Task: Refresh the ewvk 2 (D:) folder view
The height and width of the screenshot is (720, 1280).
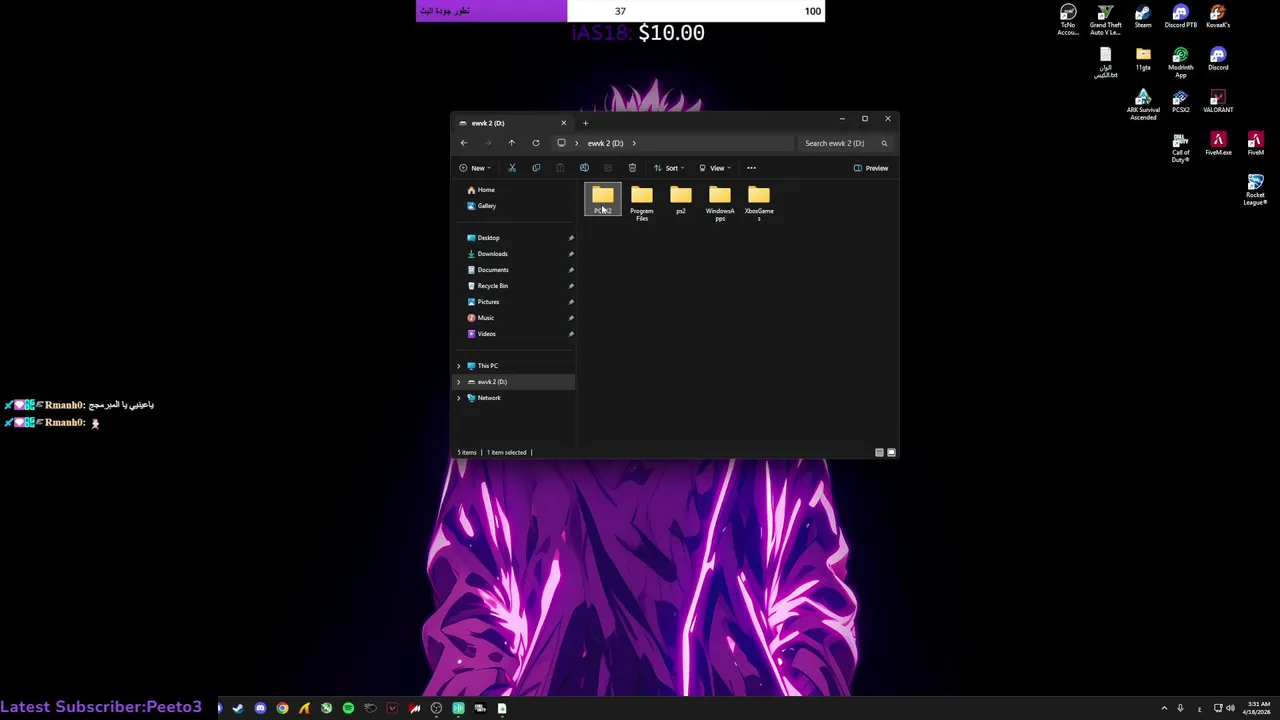Action: [536, 143]
